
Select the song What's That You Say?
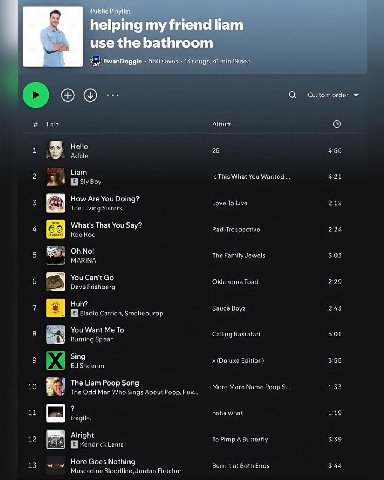click(106, 225)
